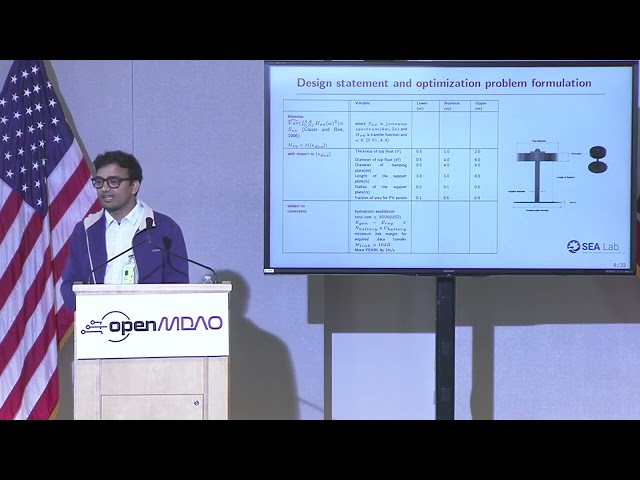Click the "Variable" table column header
The width and height of the screenshot is (640, 480).
pos(362,103)
